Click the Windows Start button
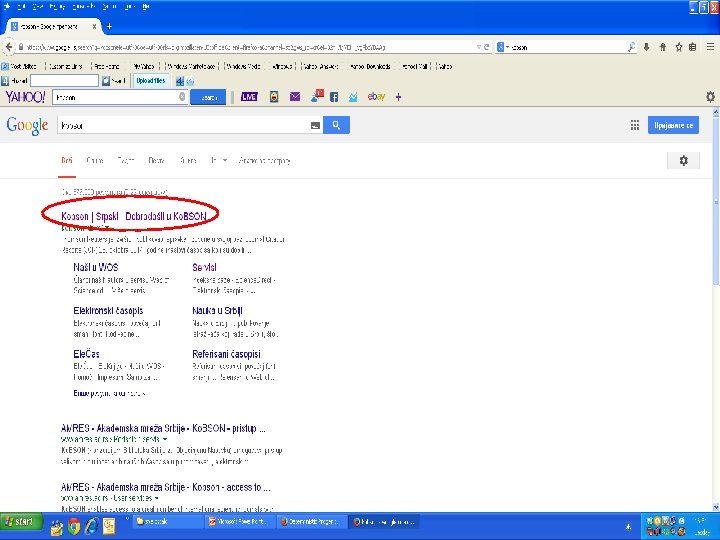Image resolution: width=720 pixels, height=540 pixels. click(x=21, y=522)
